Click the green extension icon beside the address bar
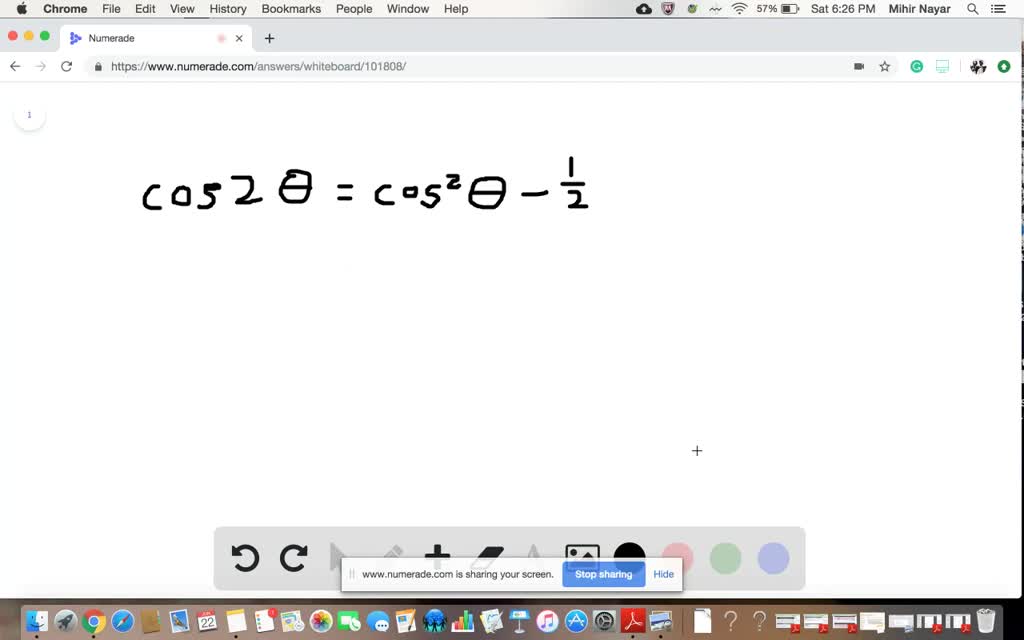The image size is (1024, 640). pyautogui.click(x=916, y=66)
